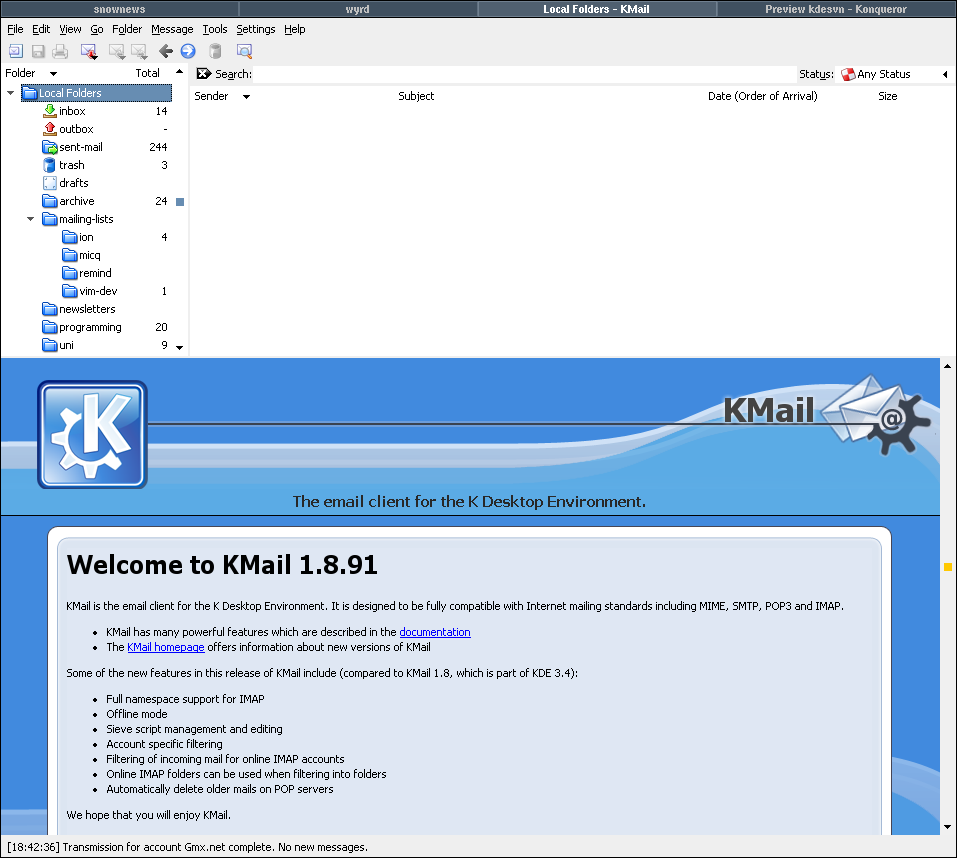Switch to Preview kdesvn - Konqueror tab
957x858 pixels.
(836, 9)
